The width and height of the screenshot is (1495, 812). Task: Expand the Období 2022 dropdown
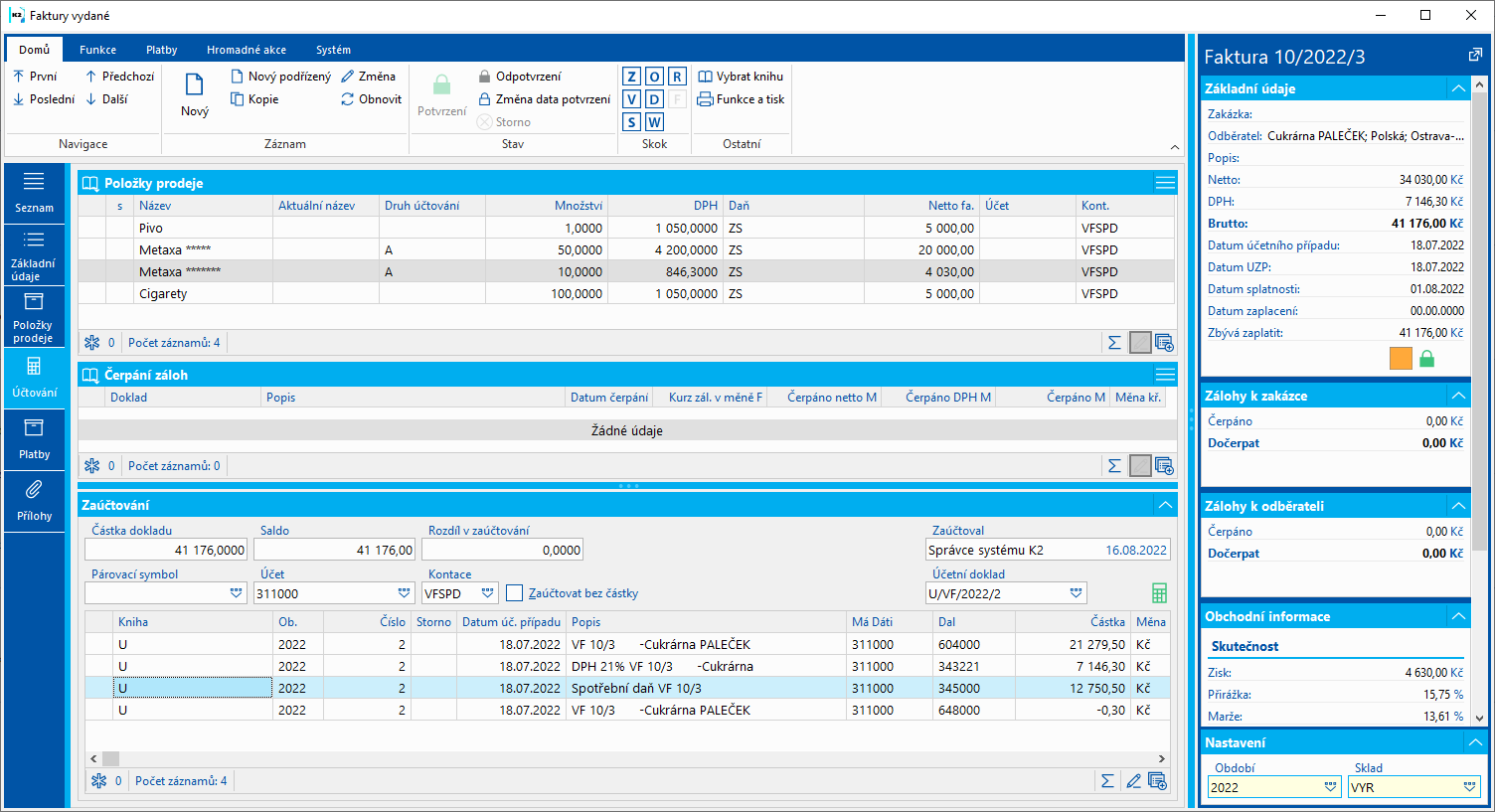tap(1331, 787)
